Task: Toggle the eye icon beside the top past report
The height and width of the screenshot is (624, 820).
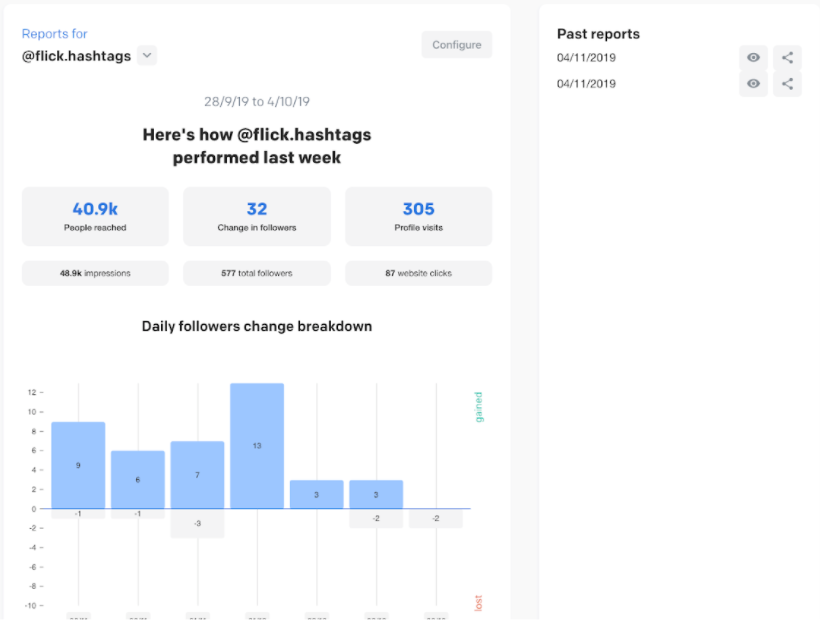Action: coord(753,57)
